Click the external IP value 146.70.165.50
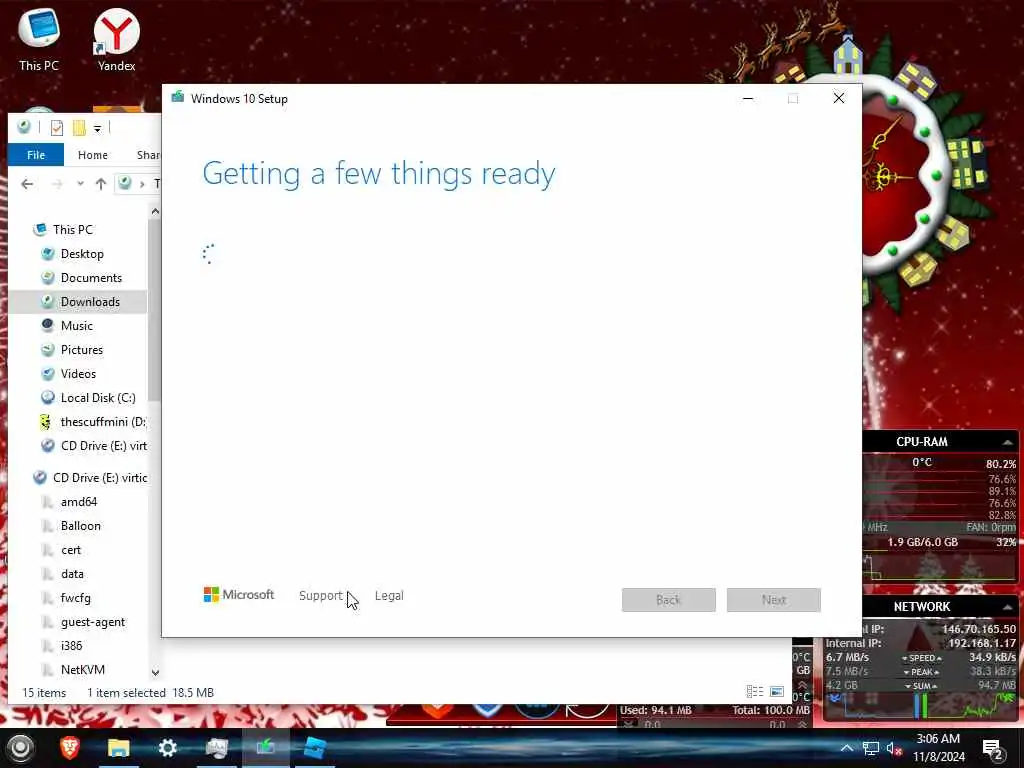The height and width of the screenshot is (768, 1024). [978, 629]
